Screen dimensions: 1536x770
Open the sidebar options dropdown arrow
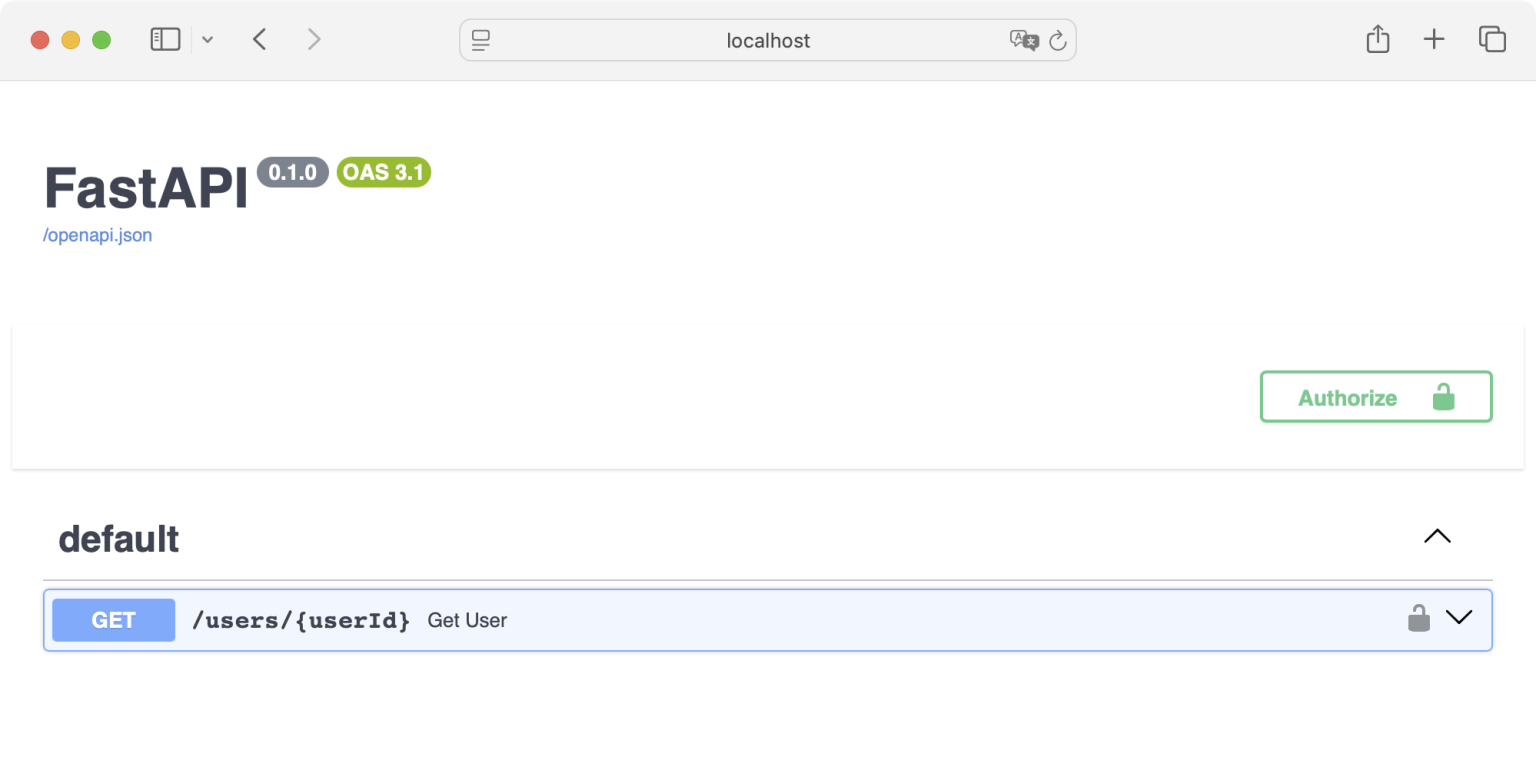click(207, 40)
